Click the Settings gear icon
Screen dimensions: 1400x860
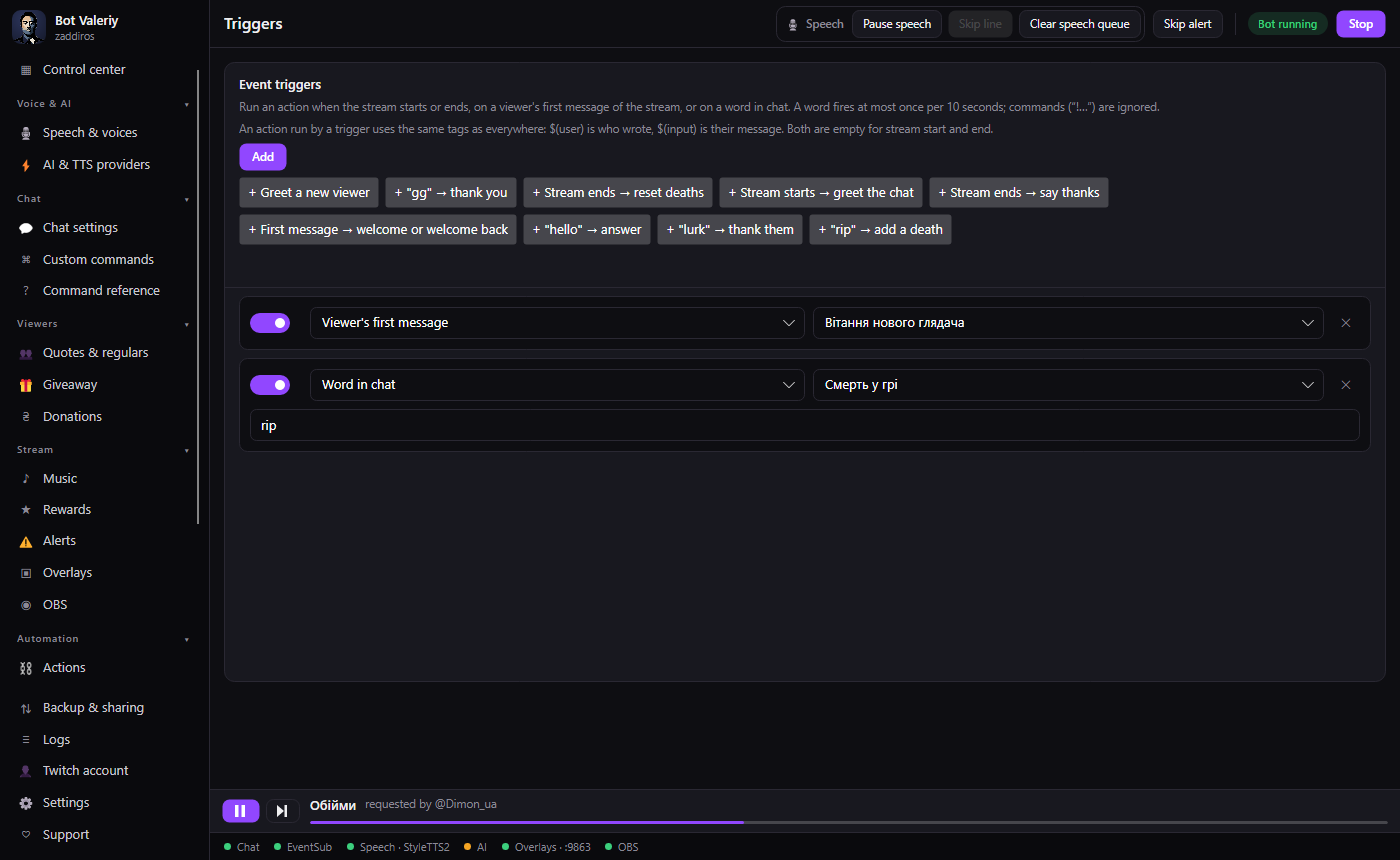pos(26,803)
